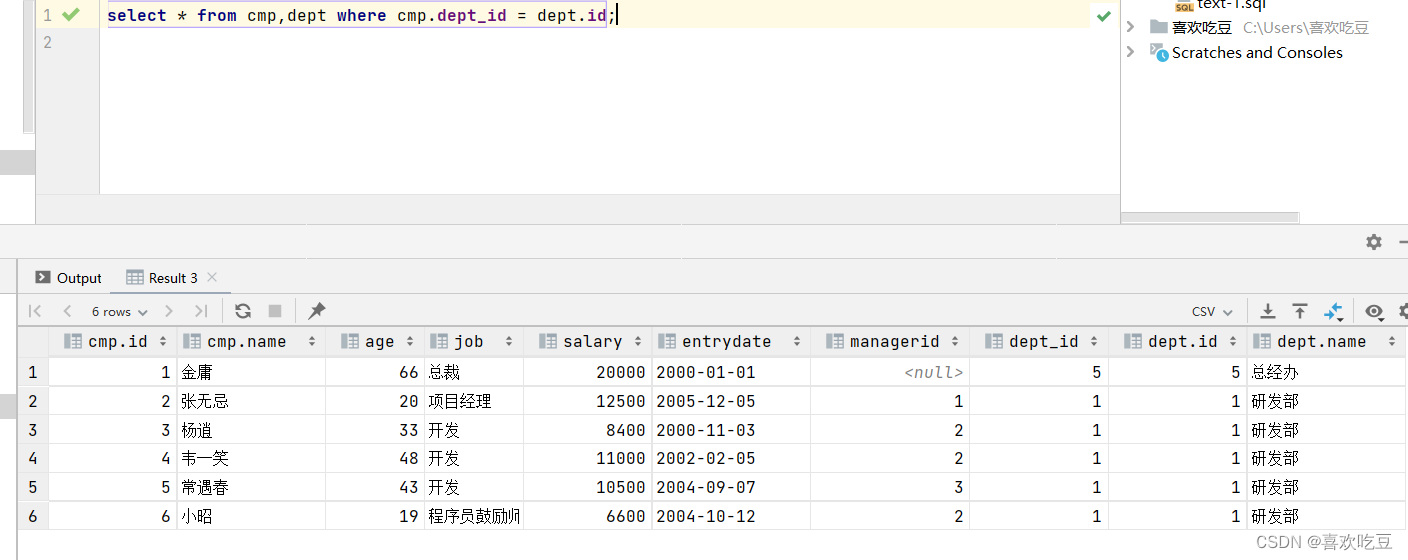Viewport: 1408px width, 560px height.
Task: Click the Scratches and Consoles icon
Action: 1160,53
